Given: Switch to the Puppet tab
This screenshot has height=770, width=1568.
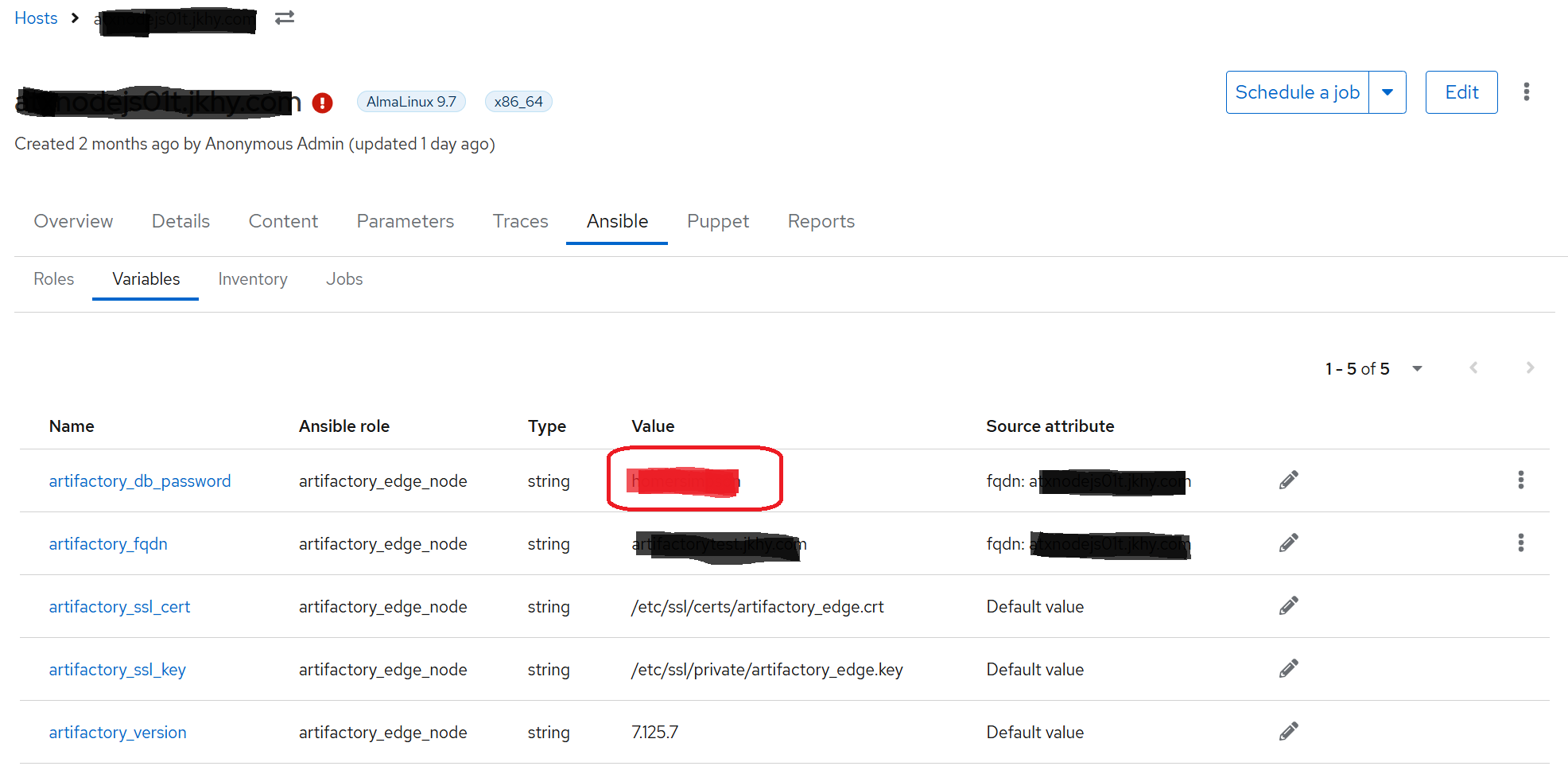Looking at the screenshot, I should [717, 221].
